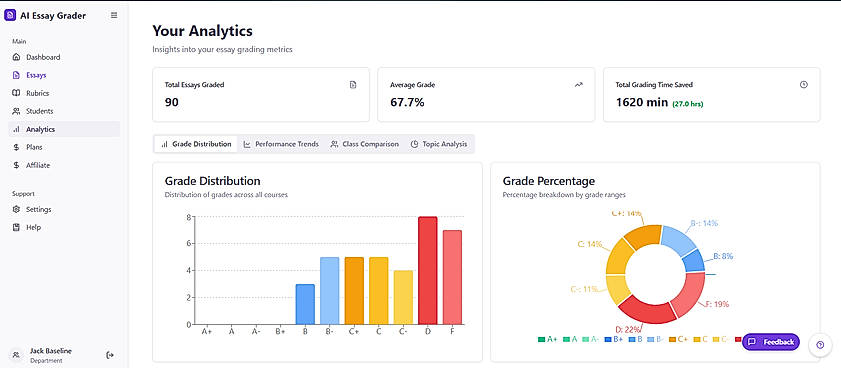The width and height of the screenshot is (841, 368).
Task: Go to Essays in the sidebar
Action: pos(64,75)
